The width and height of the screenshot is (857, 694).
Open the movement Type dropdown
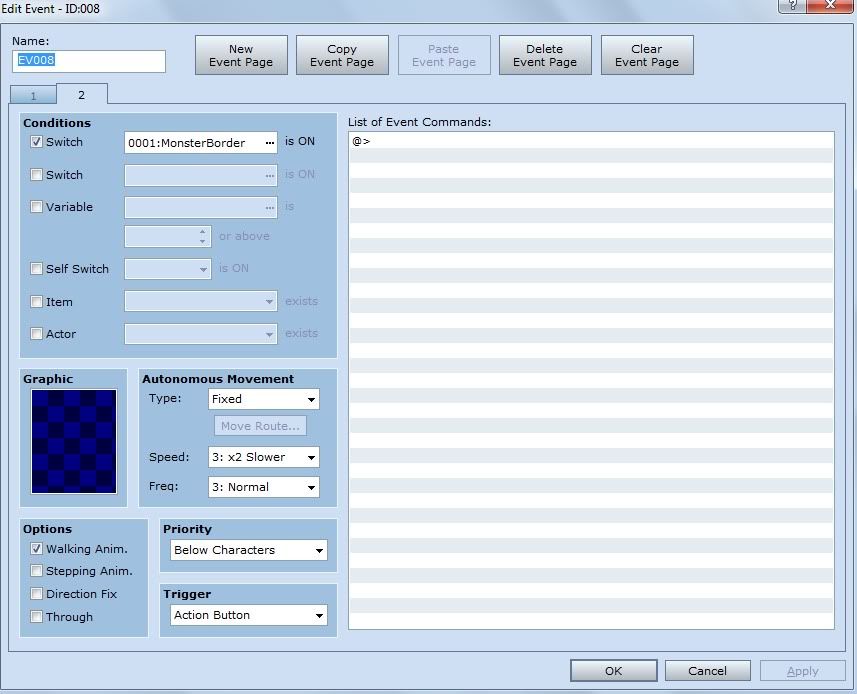[x=263, y=399]
